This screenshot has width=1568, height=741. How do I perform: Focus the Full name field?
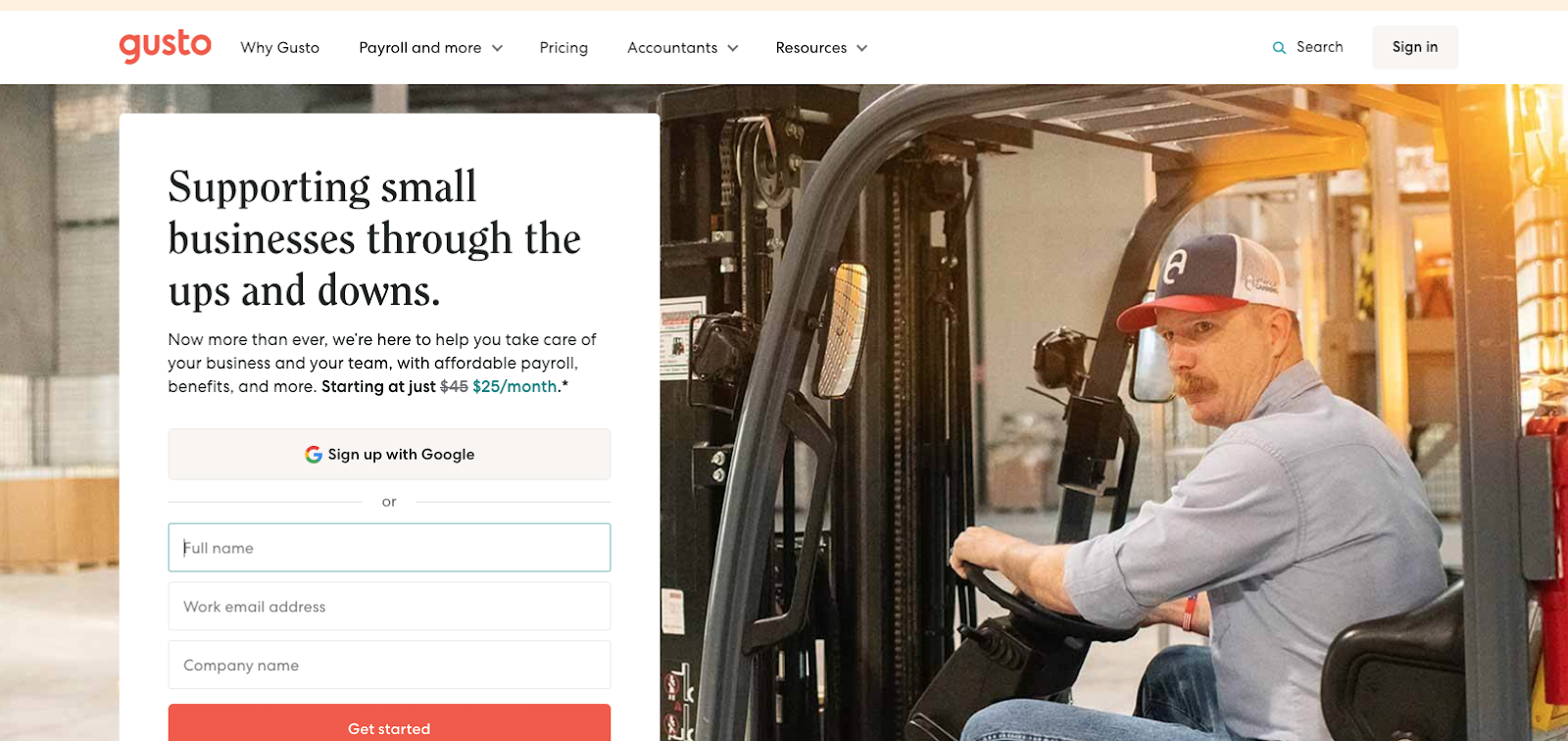tap(389, 548)
